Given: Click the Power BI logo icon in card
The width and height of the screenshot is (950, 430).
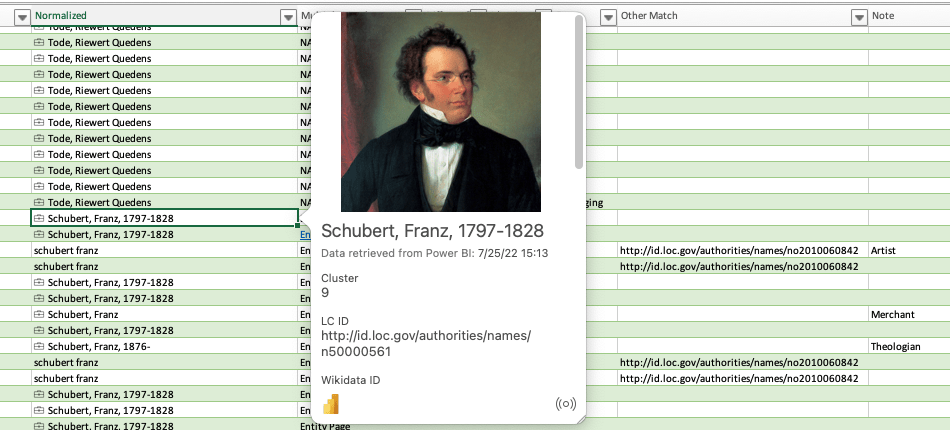Looking at the screenshot, I should [x=331, y=403].
